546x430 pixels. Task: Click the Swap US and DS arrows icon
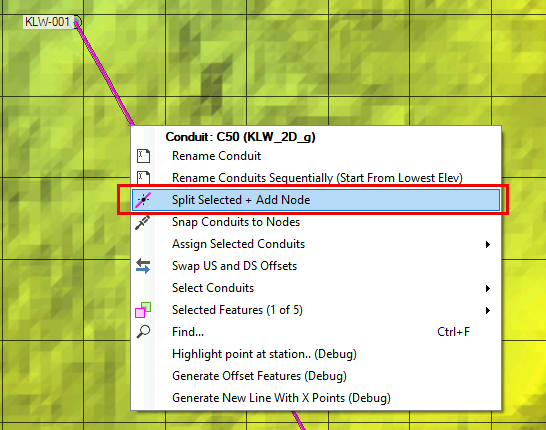pos(143,266)
